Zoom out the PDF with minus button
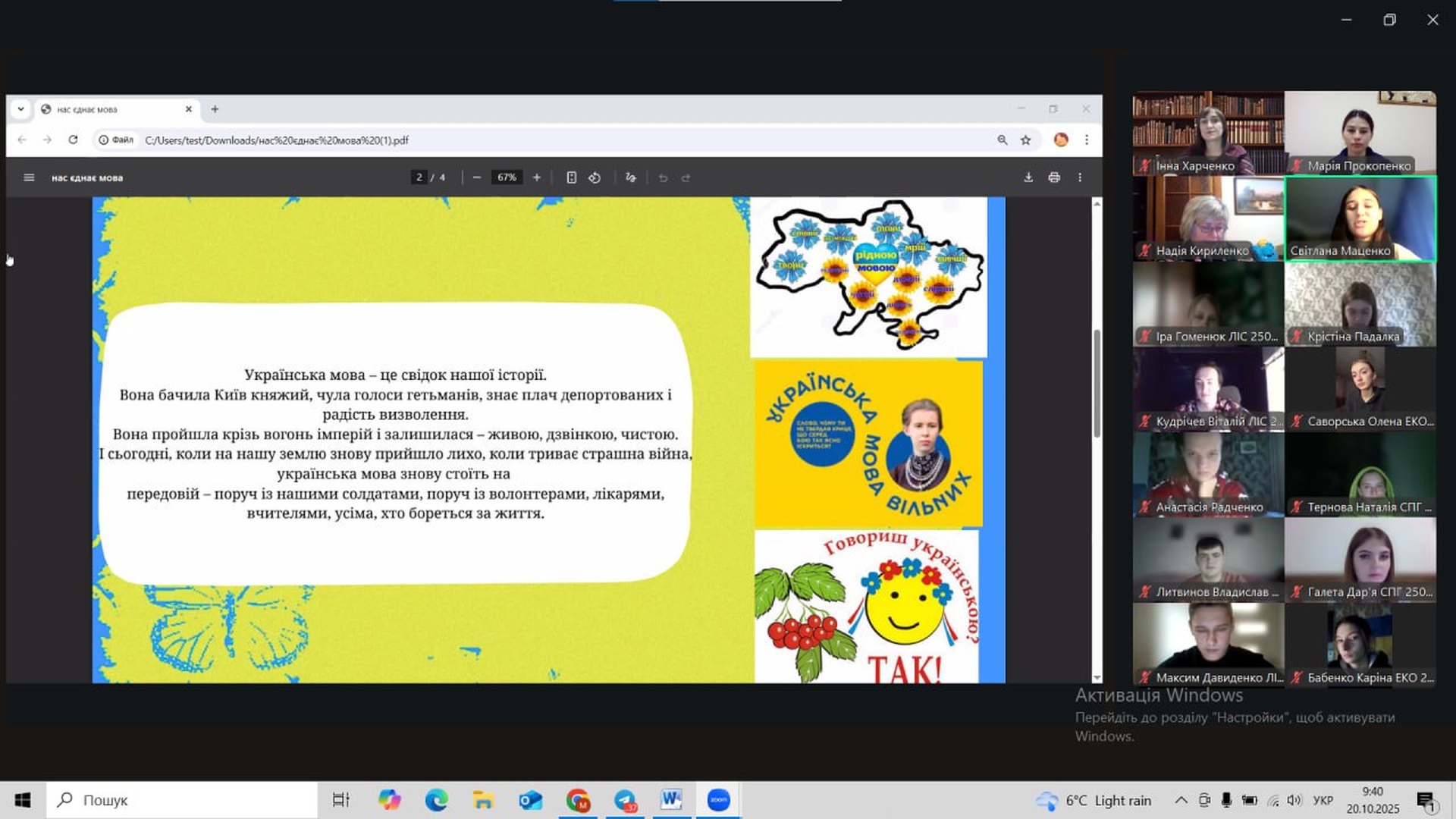This screenshot has height=819, width=1456. click(x=476, y=177)
